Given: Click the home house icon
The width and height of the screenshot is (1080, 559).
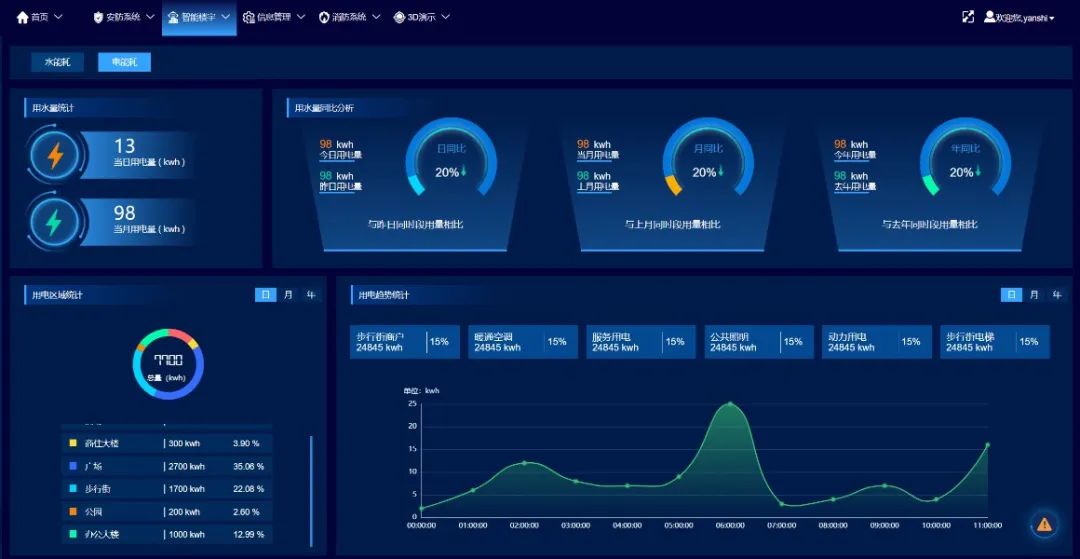Looking at the screenshot, I should 23,17.
